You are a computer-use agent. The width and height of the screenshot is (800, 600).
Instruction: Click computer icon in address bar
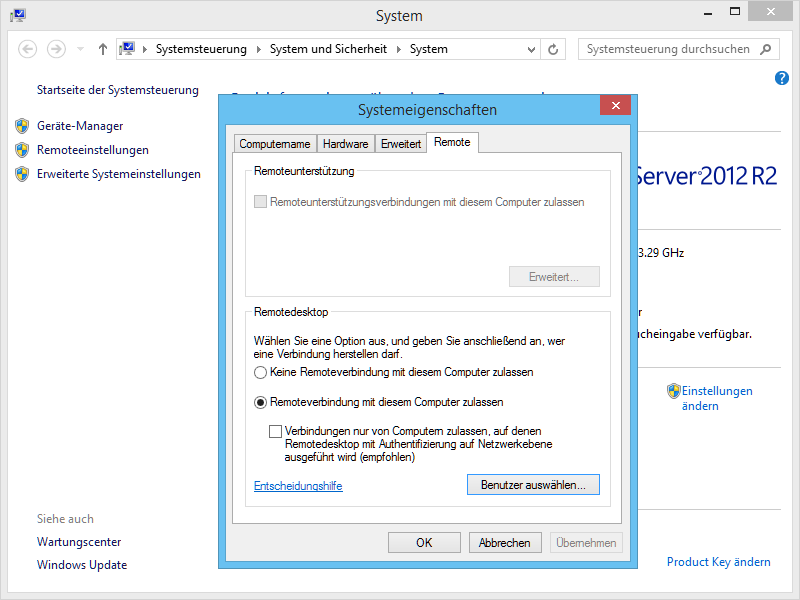(127, 49)
